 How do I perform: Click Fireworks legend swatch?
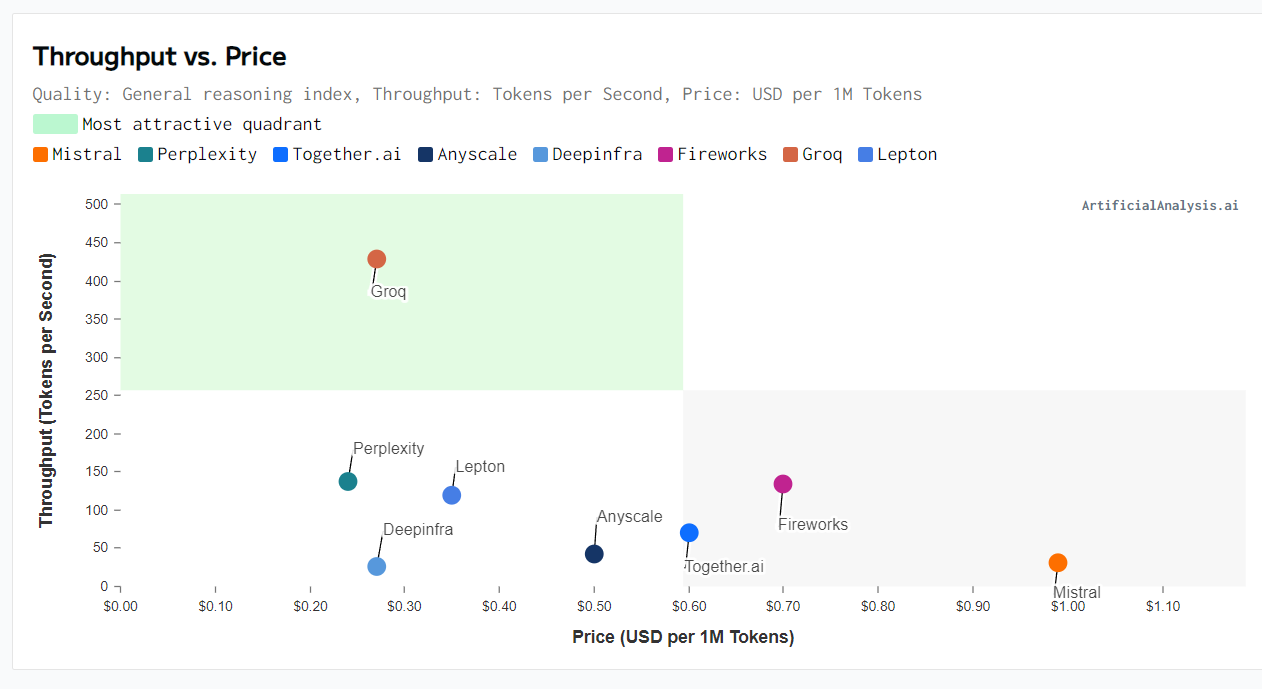tap(665, 154)
